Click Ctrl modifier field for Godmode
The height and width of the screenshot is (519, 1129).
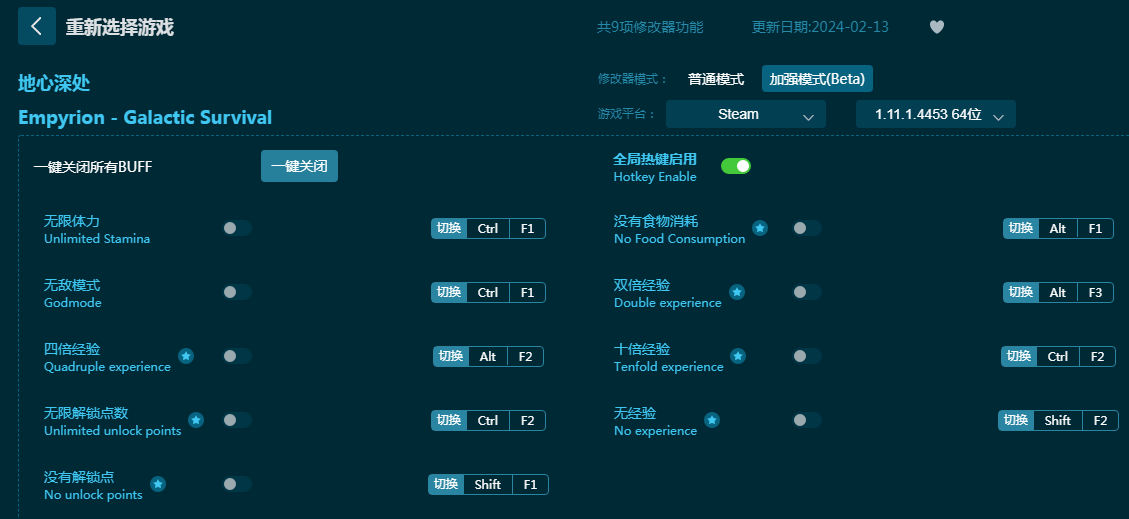[x=487, y=293]
